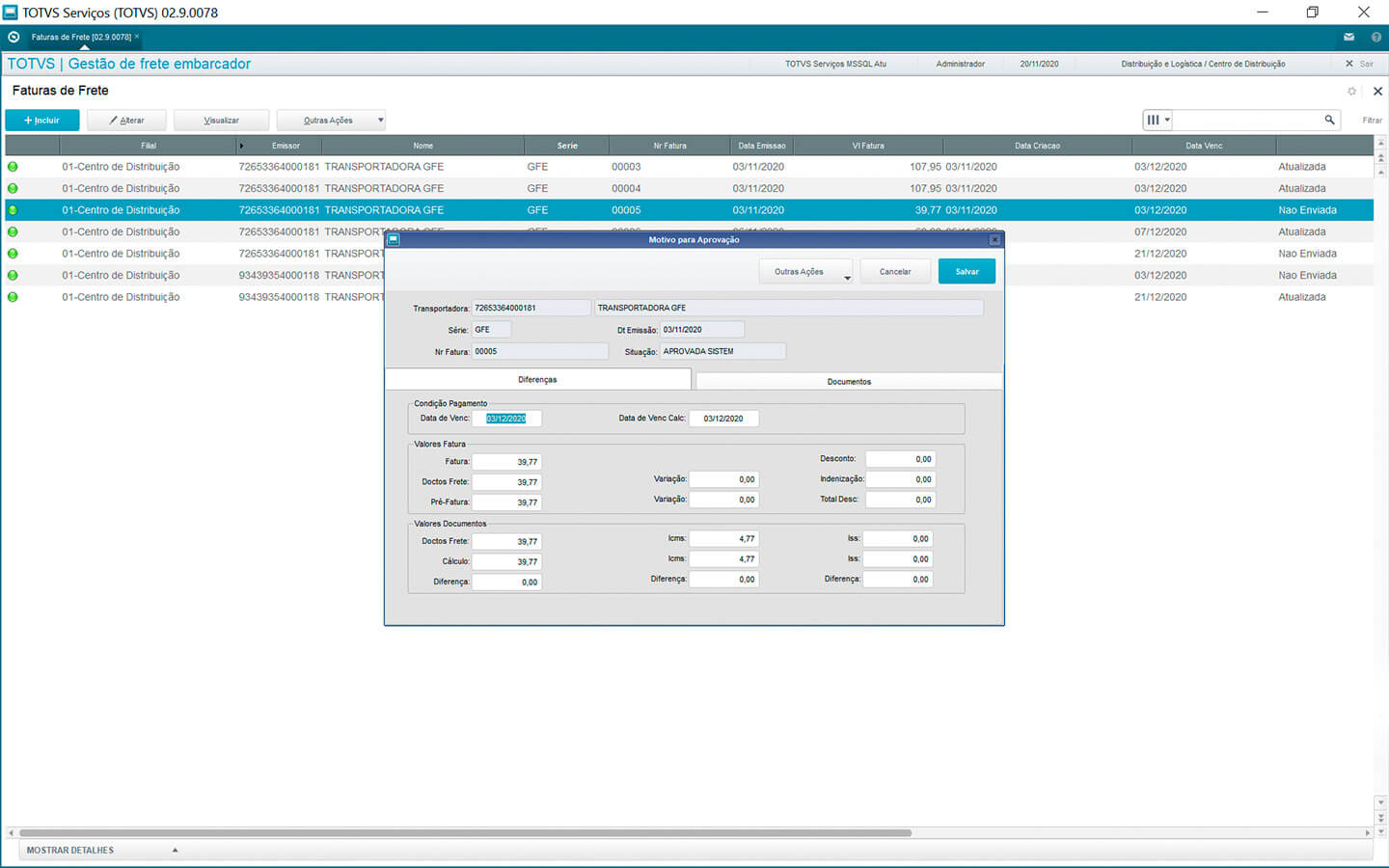The height and width of the screenshot is (868, 1389).
Task: Click the Cálculo value field
Action: 506,561
